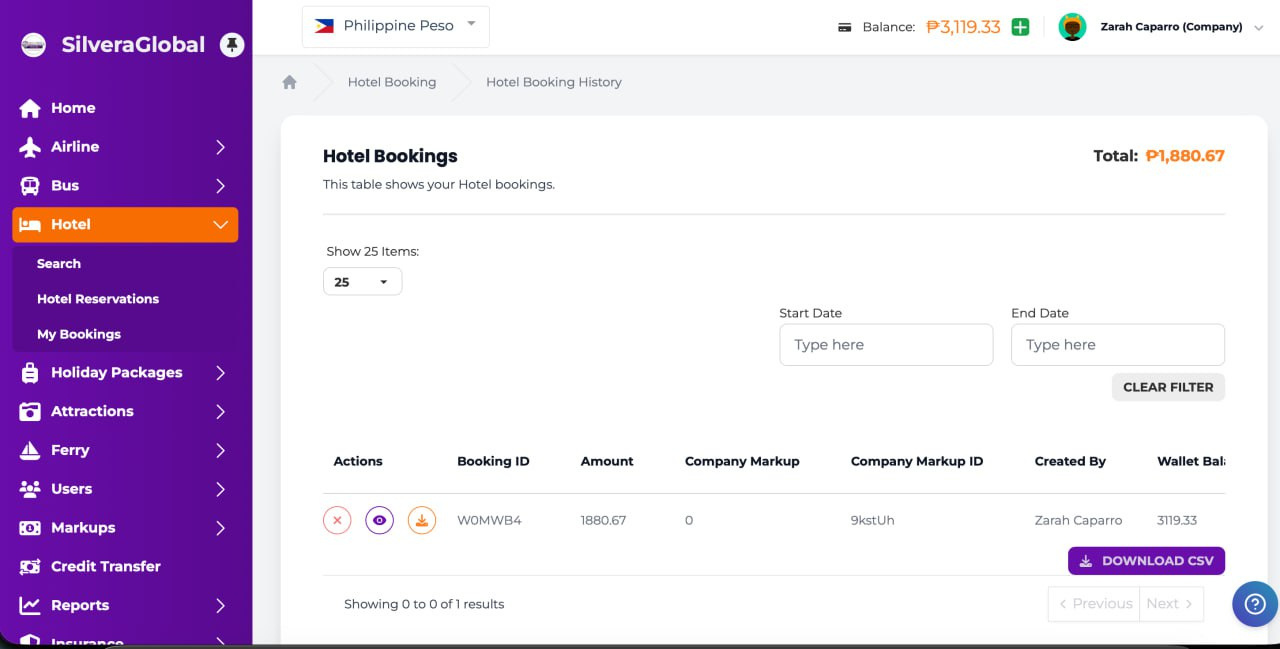Click the Airline airplane icon
The width and height of the screenshot is (1280, 649).
tap(31, 146)
